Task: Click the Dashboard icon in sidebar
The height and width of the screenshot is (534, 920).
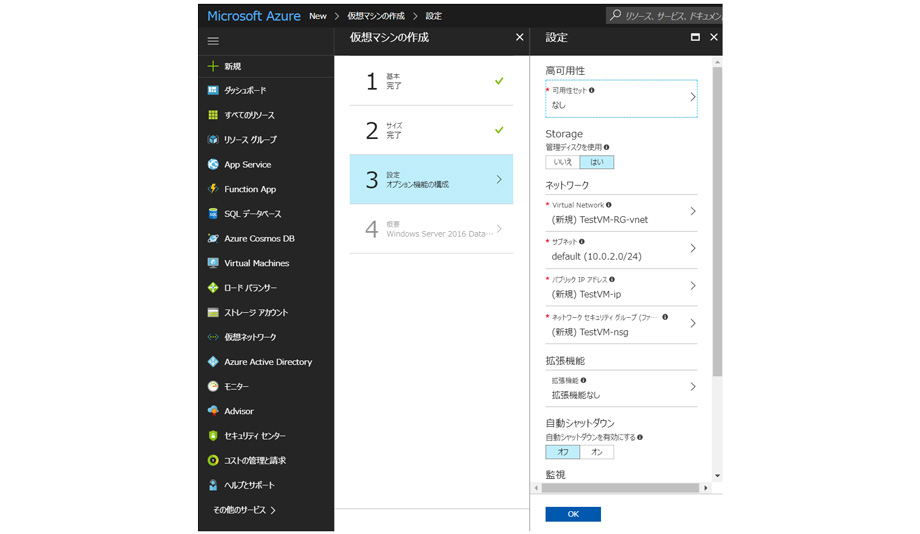Action: coord(213,91)
